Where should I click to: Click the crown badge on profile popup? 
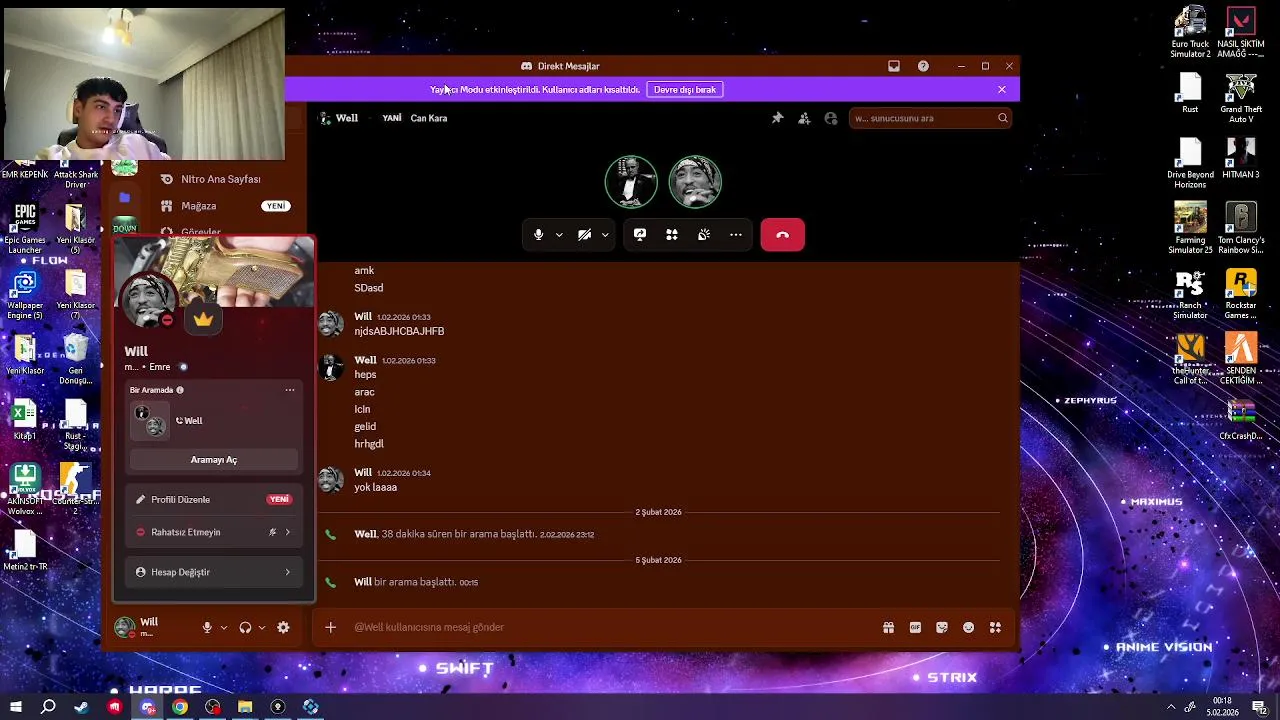tap(204, 319)
